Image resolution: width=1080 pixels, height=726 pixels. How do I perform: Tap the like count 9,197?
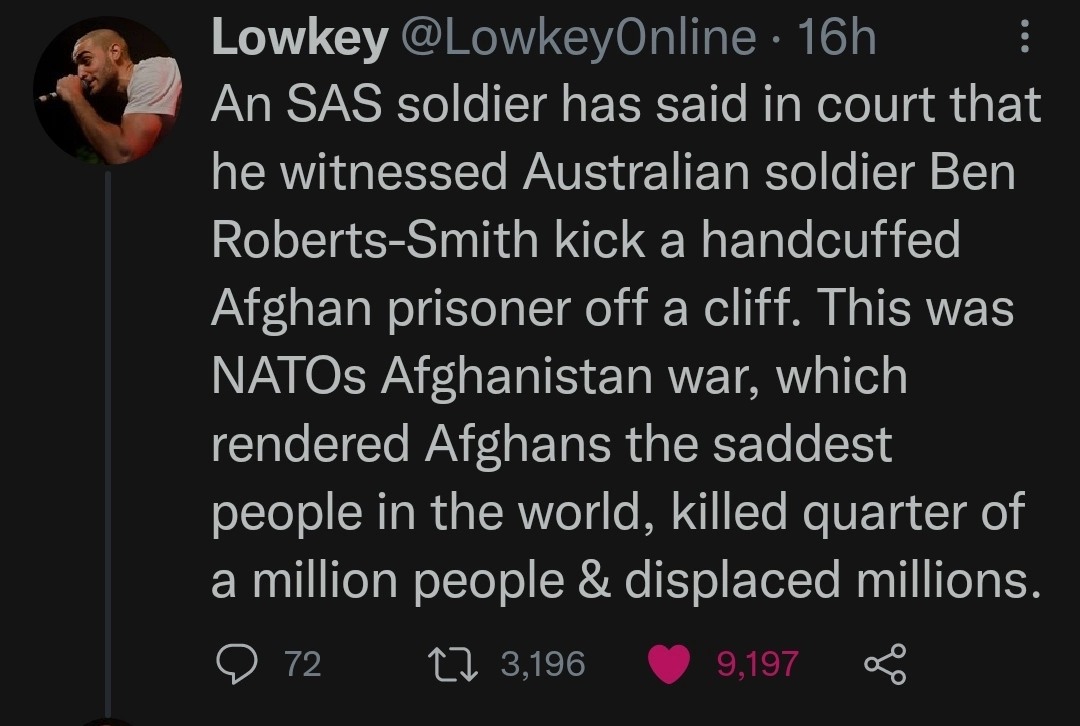click(757, 664)
